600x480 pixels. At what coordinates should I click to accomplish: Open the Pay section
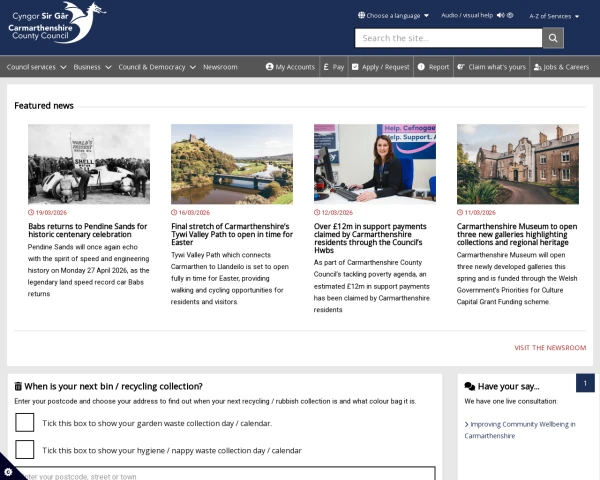333,67
